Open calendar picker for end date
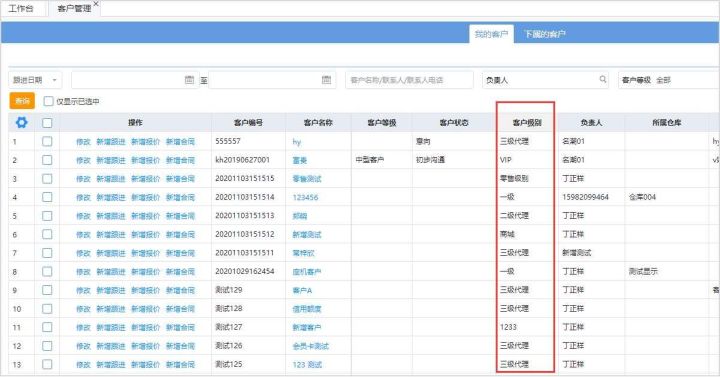Image resolution: width=720 pixels, height=377 pixels. (x=326, y=80)
